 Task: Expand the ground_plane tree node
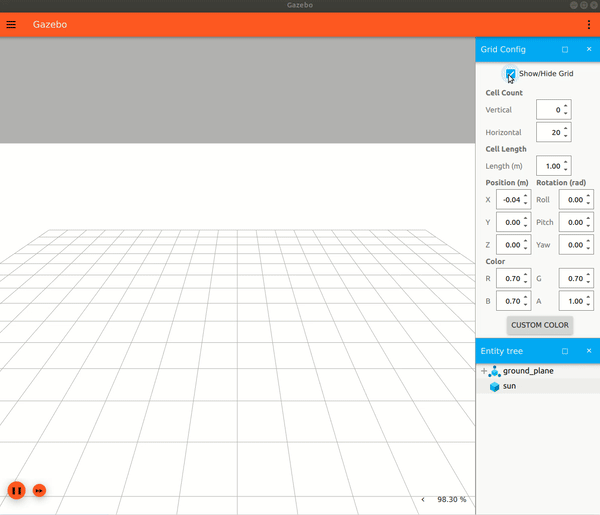[484, 371]
